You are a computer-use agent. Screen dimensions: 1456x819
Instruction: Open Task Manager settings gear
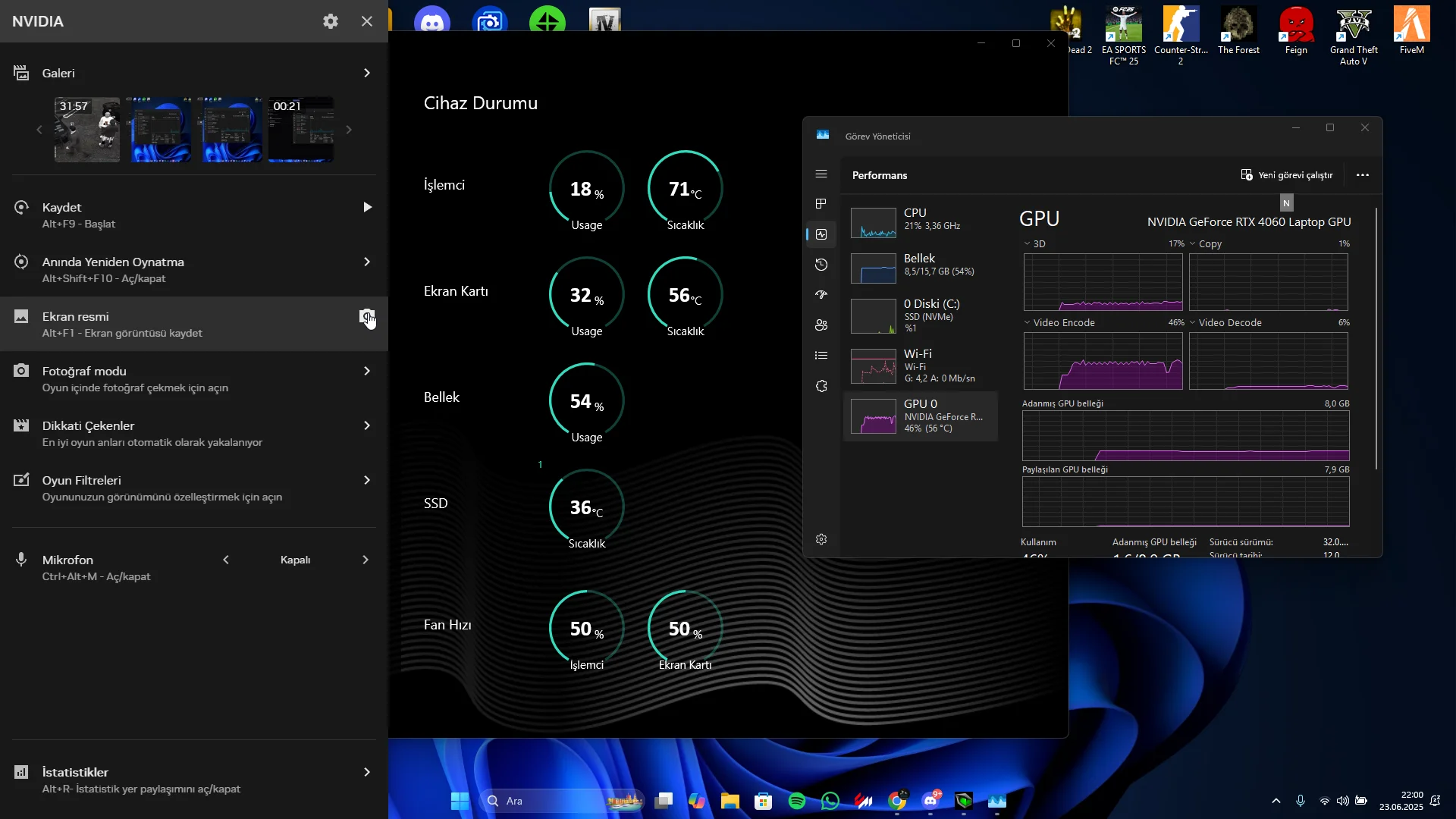[x=821, y=539]
